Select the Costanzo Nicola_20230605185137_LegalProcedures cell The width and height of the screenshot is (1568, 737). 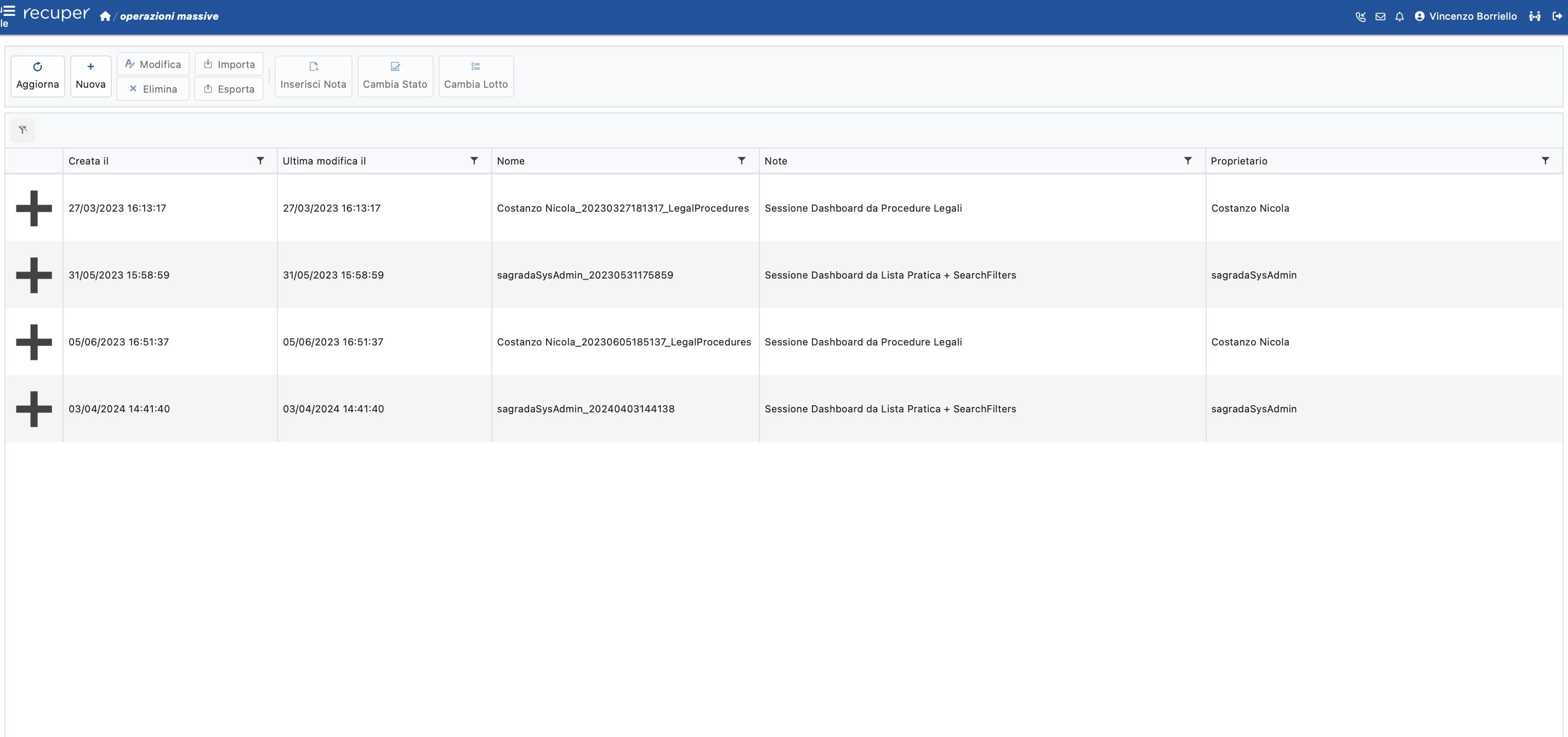pyautogui.click(x=624, y=342)
